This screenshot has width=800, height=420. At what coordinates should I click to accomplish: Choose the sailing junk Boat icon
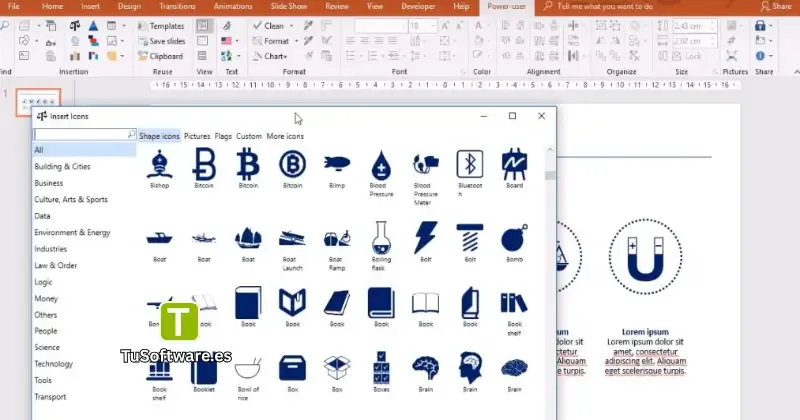tap(248, 238)
